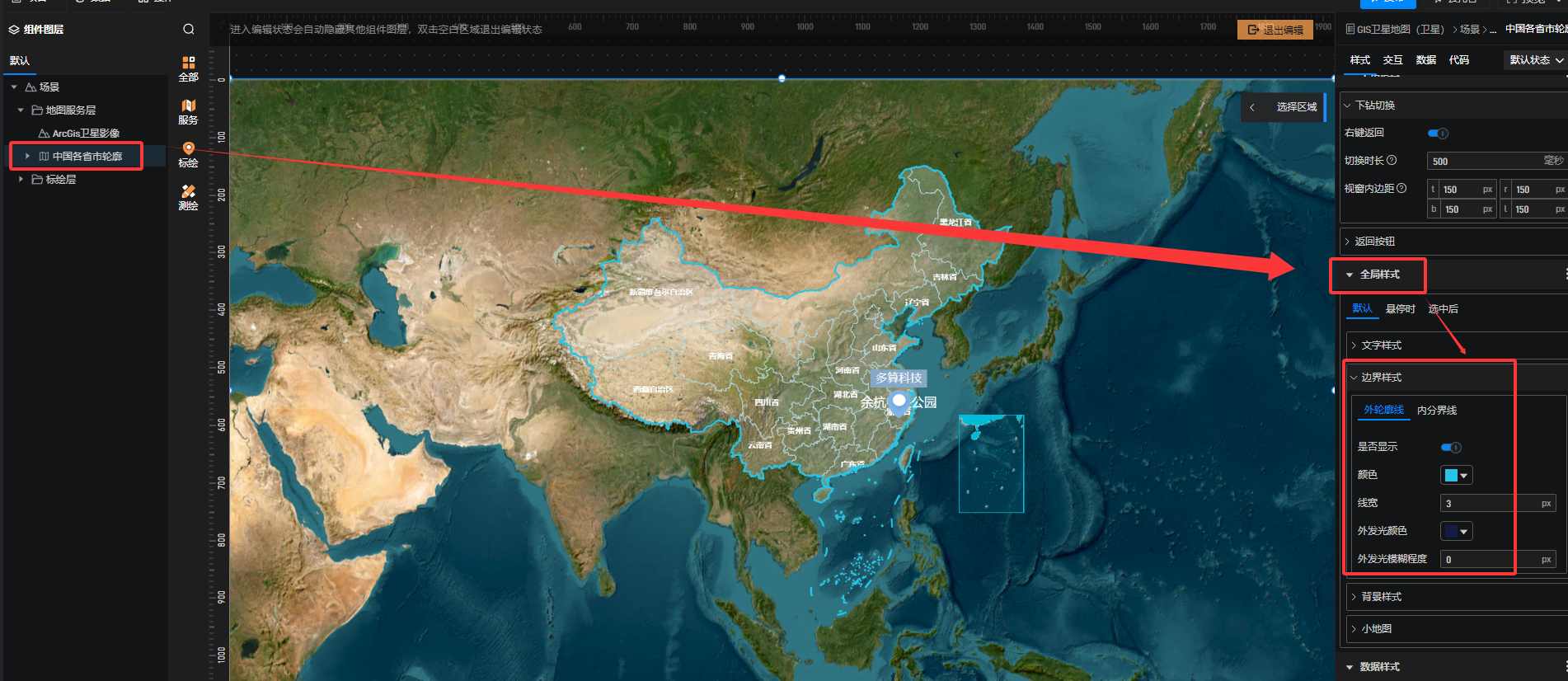
Task: Click the help icon next to 切换时长
Action: 1392,161
